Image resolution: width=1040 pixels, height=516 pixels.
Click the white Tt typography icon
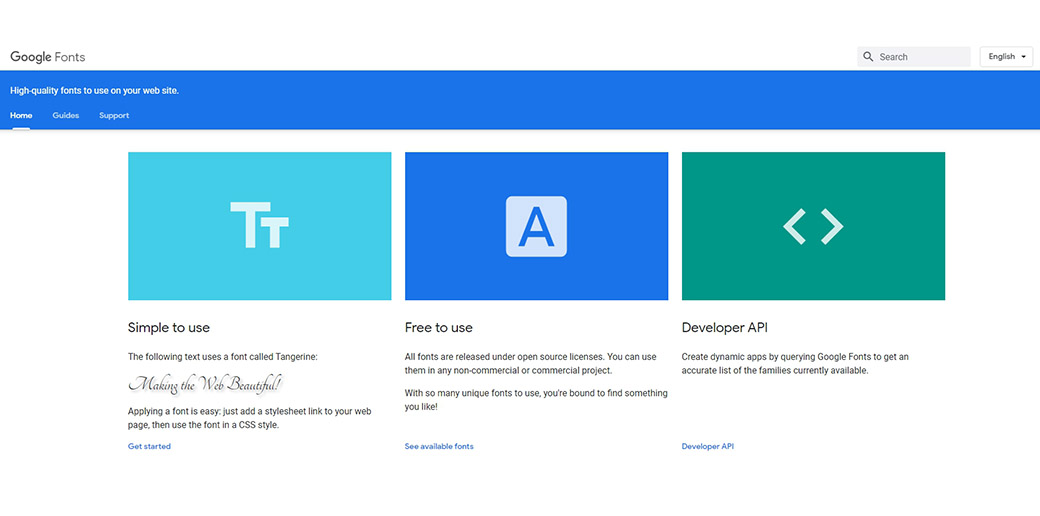coord(259,225)
